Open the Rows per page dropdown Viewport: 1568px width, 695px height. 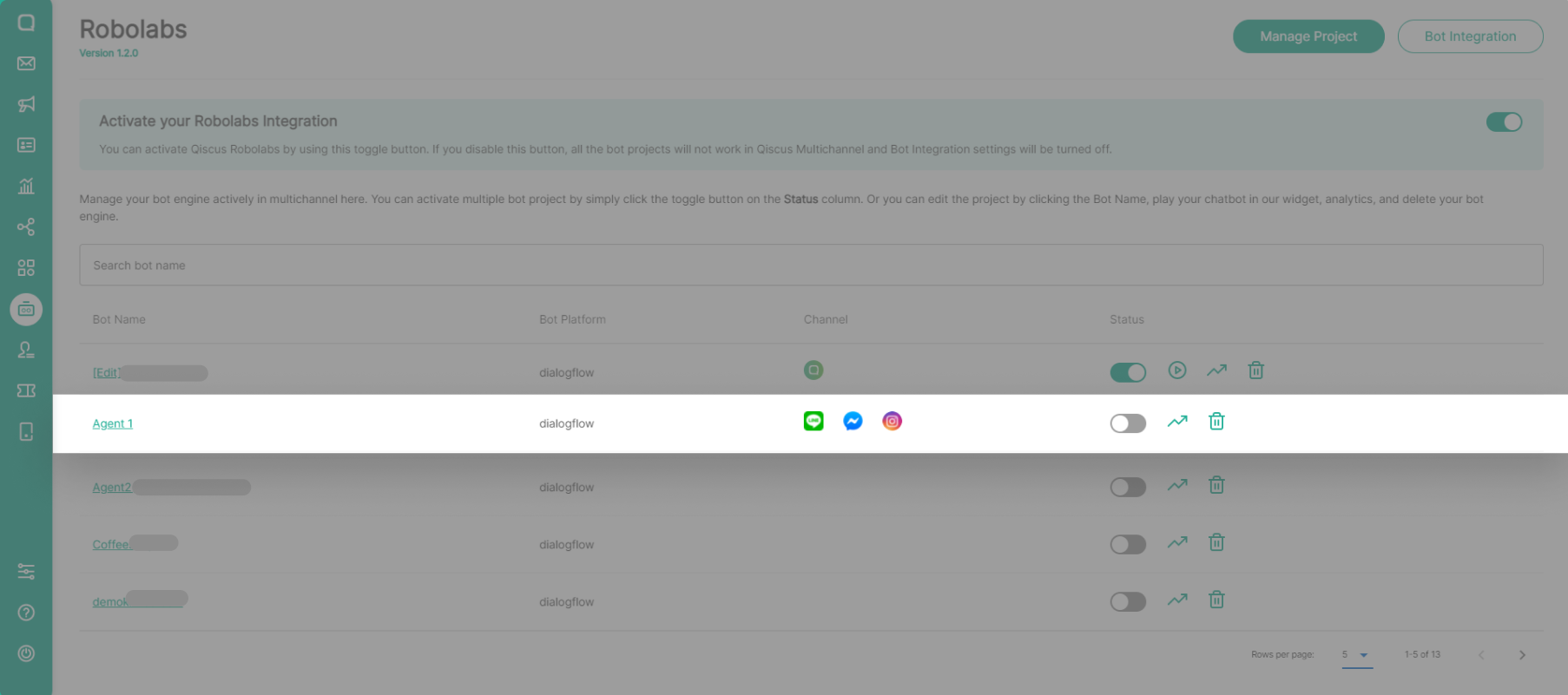[1356, 655]
